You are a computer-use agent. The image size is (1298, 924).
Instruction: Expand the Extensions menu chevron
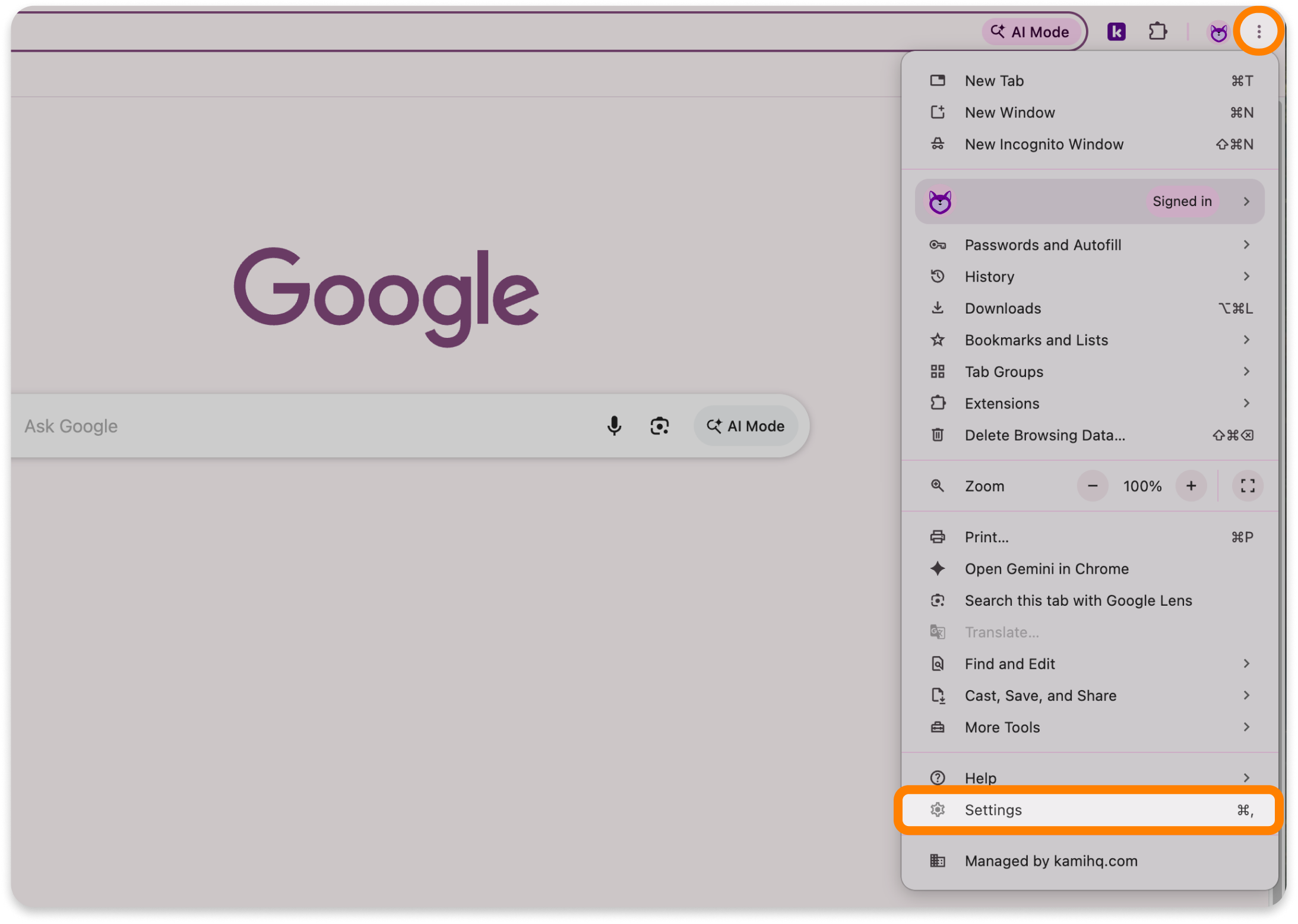(1246, 403)
